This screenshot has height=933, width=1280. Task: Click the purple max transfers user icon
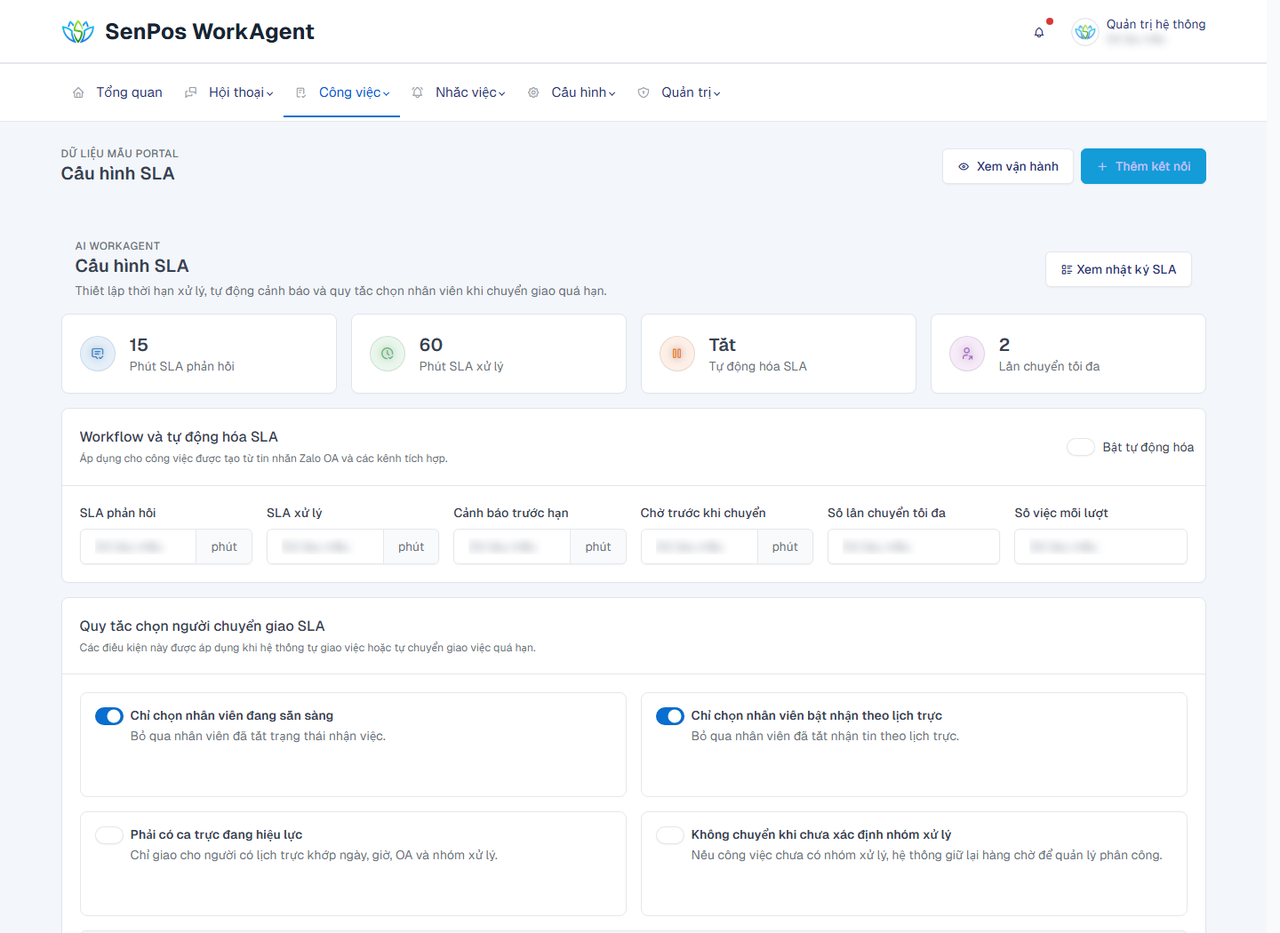967,354
